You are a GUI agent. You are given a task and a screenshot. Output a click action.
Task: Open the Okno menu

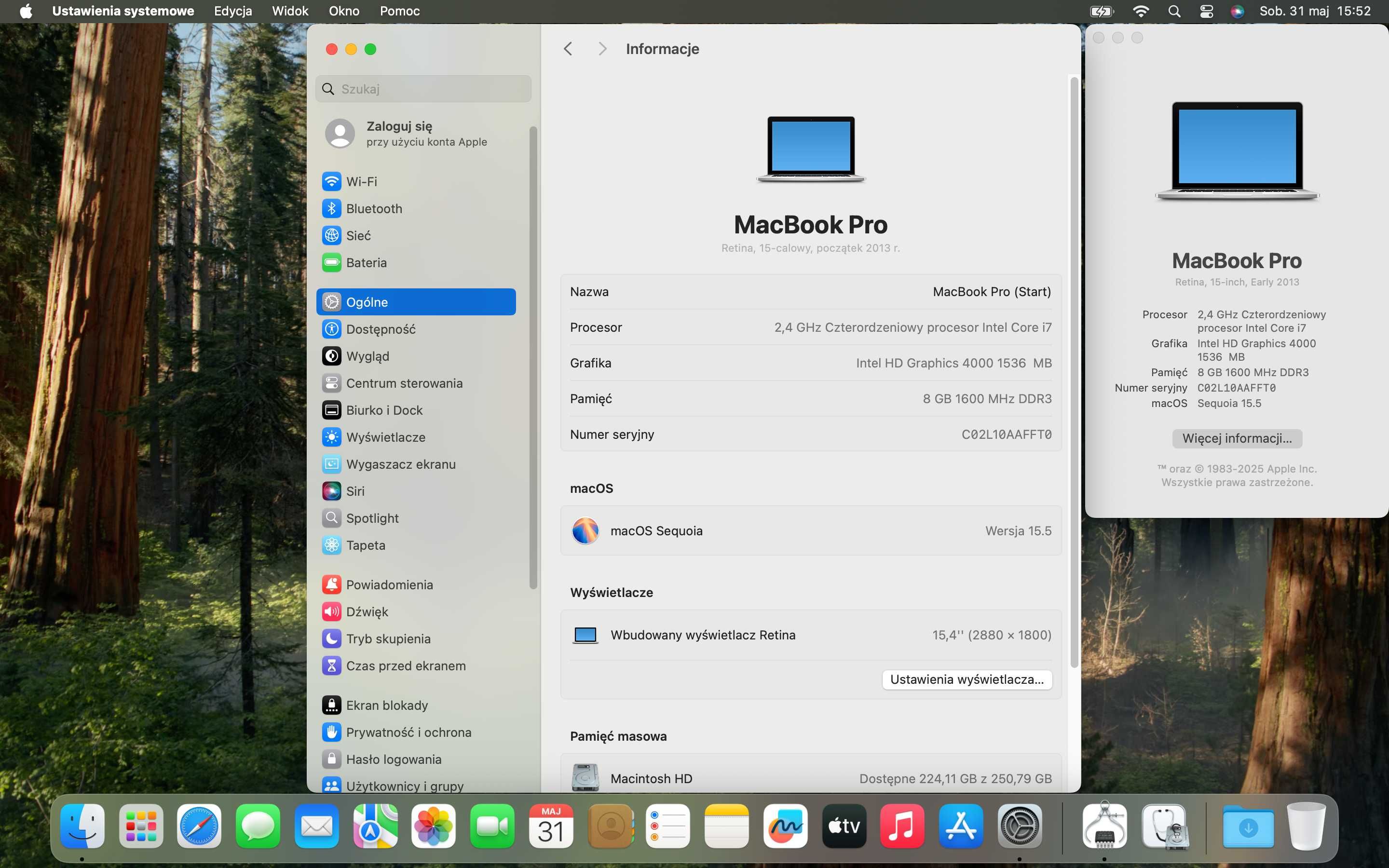click(x=344, y=11)
